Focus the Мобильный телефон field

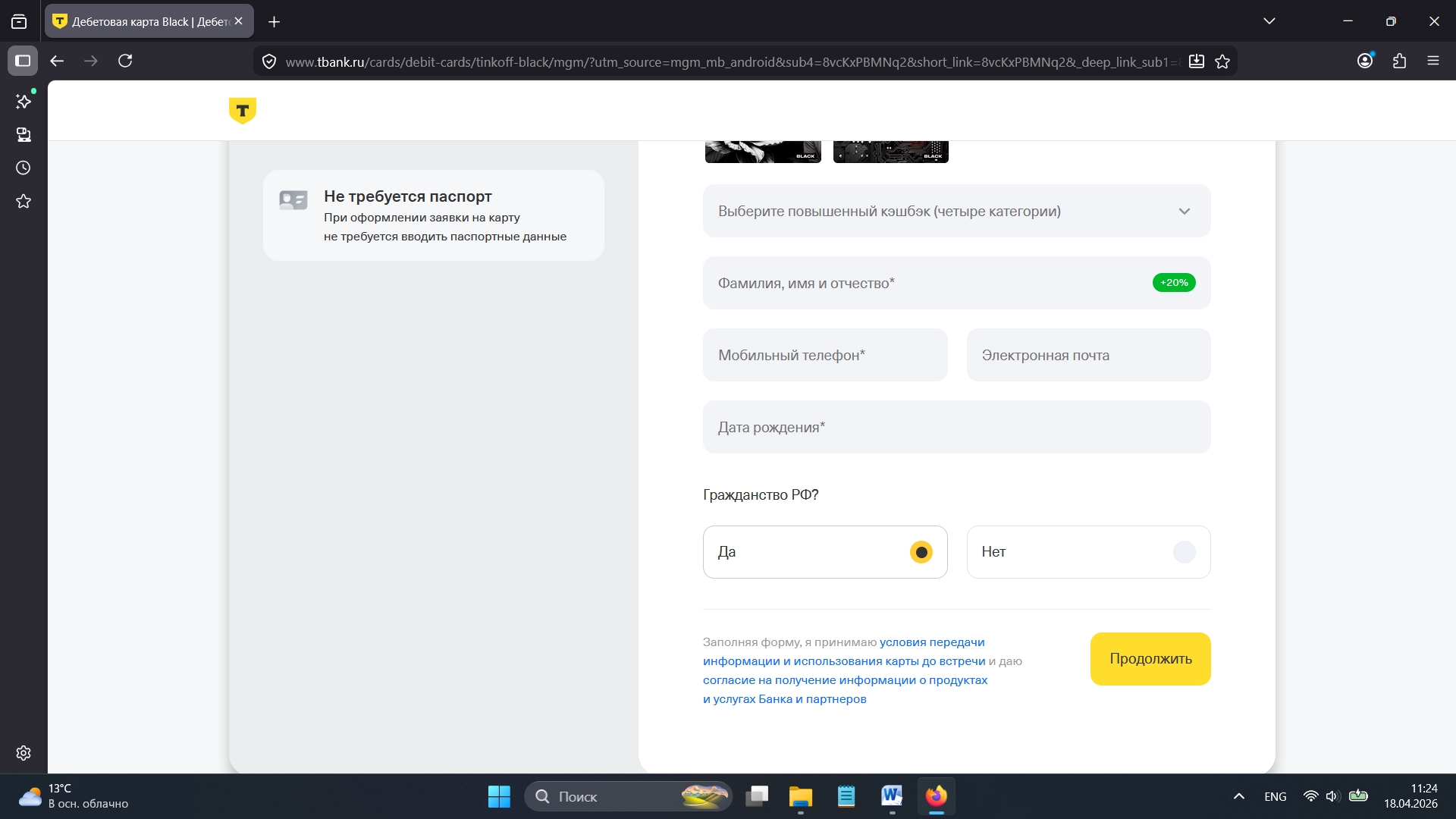(825, 355)
